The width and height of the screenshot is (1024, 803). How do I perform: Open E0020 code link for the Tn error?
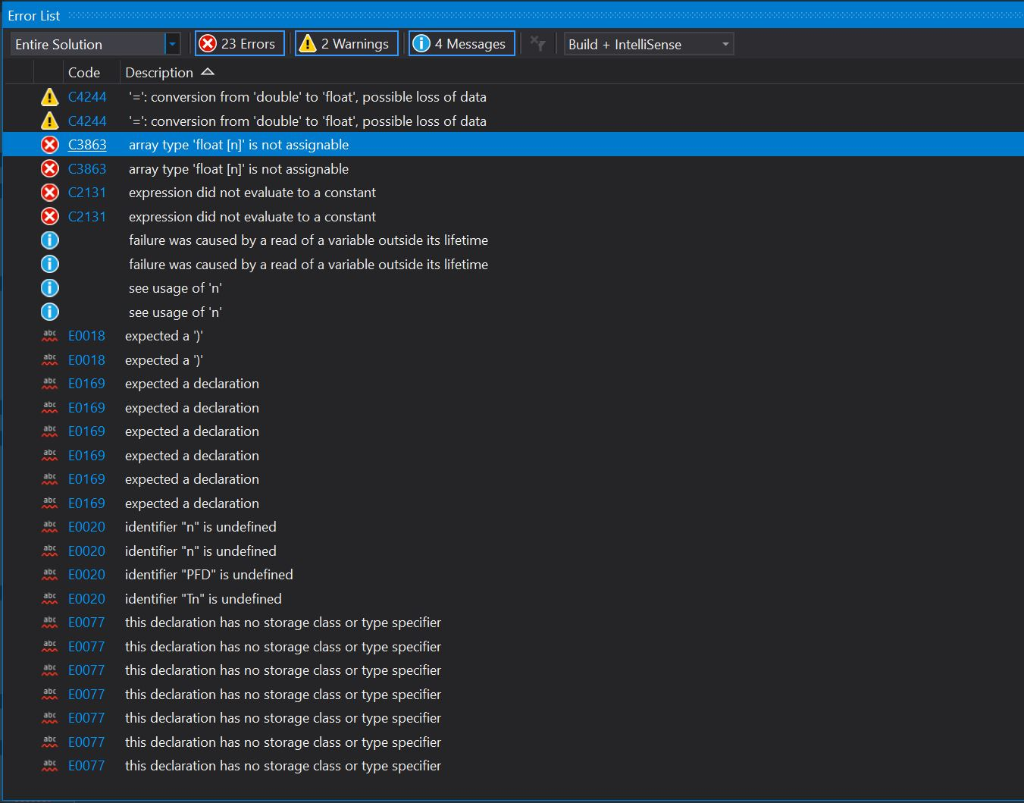(x=86, y=599)
